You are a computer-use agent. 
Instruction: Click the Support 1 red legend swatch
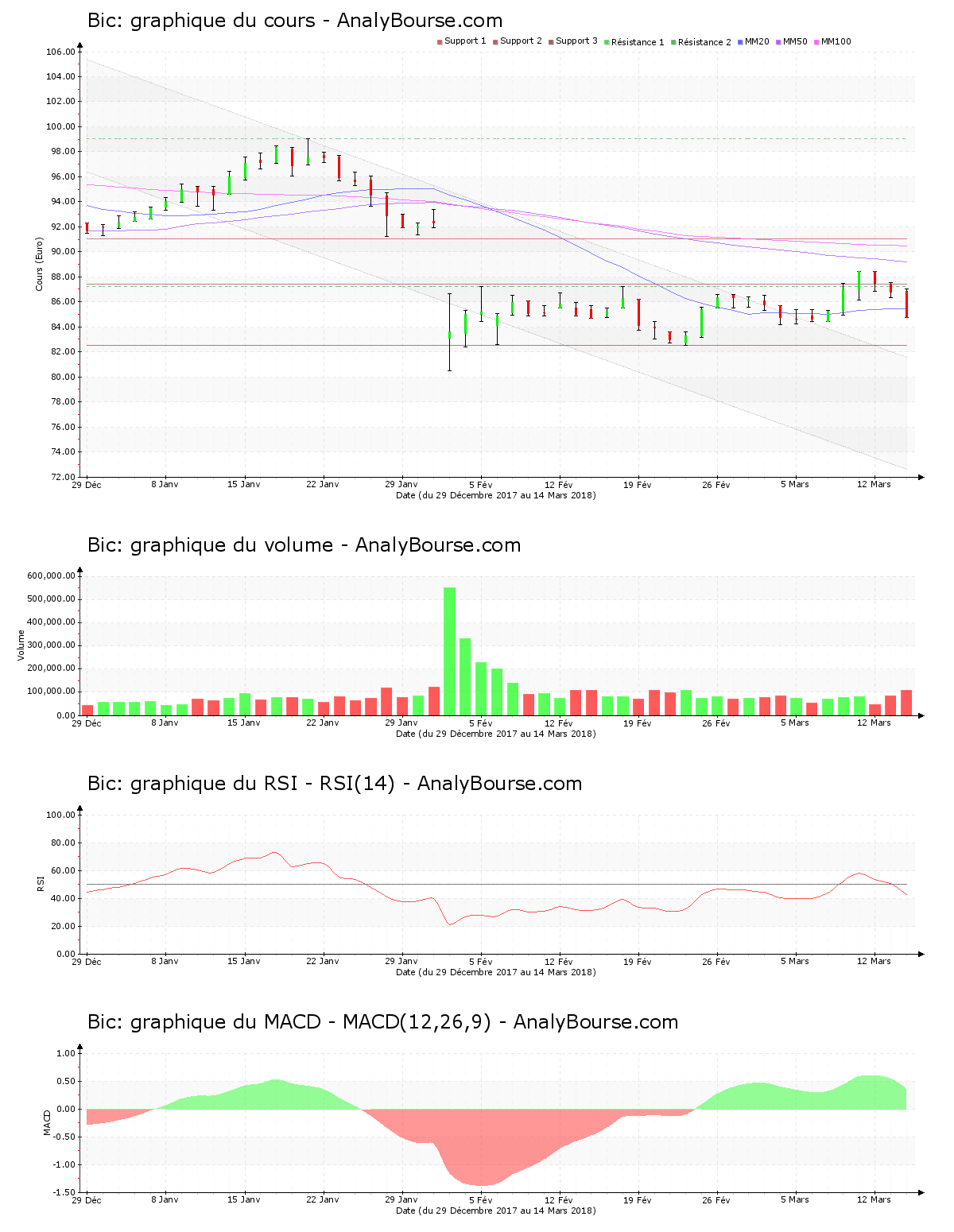pos(440,42)
